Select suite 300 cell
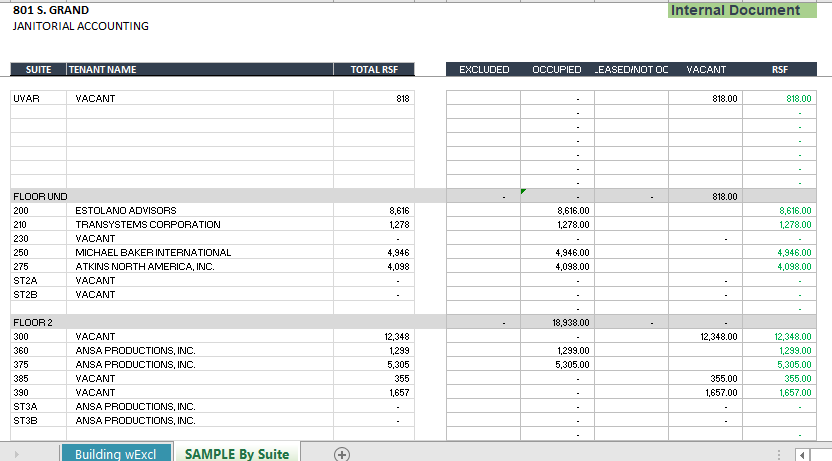This screenshot has width=832, height=461. (39, 336)
